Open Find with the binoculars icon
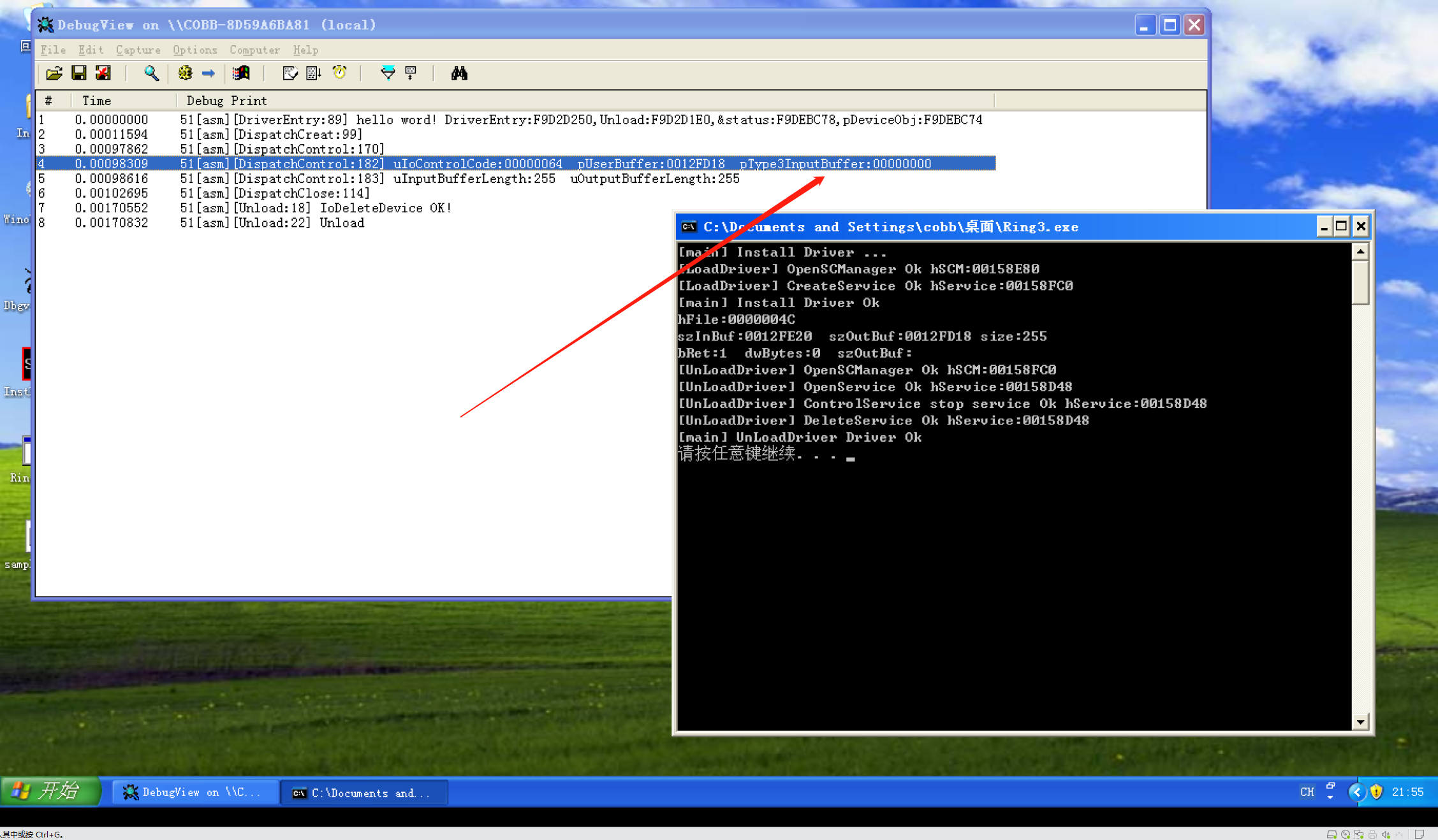Image resolution: width=1438 pixels, height=840 pixels. click(459, 73)
